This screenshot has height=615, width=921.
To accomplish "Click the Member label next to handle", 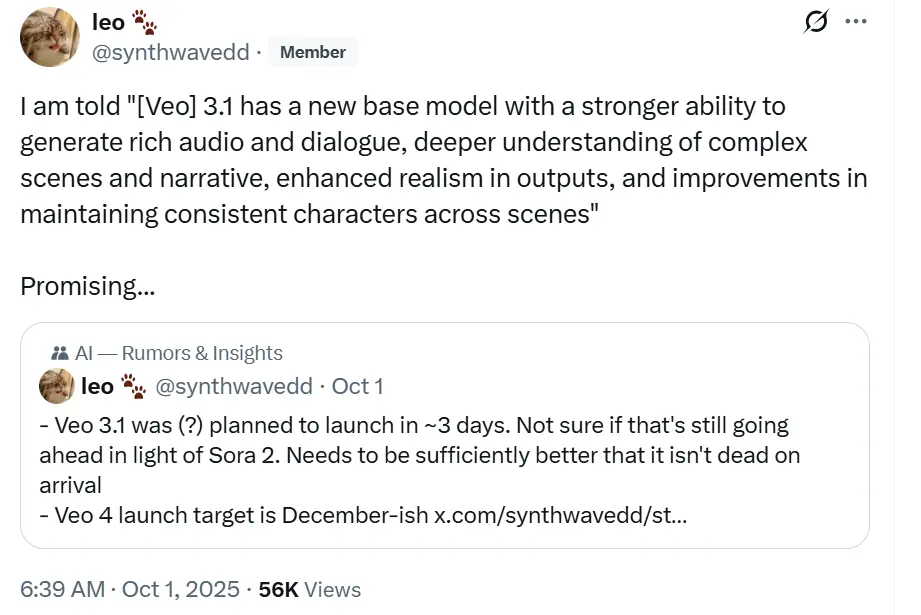I will 313,52.
